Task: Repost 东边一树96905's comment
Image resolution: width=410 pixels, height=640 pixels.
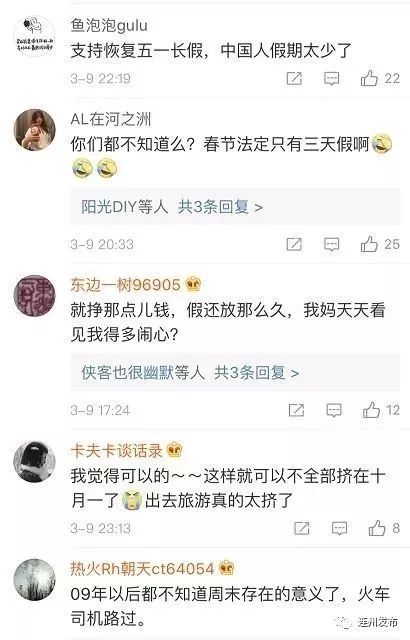Action: (x=296, y=410)
